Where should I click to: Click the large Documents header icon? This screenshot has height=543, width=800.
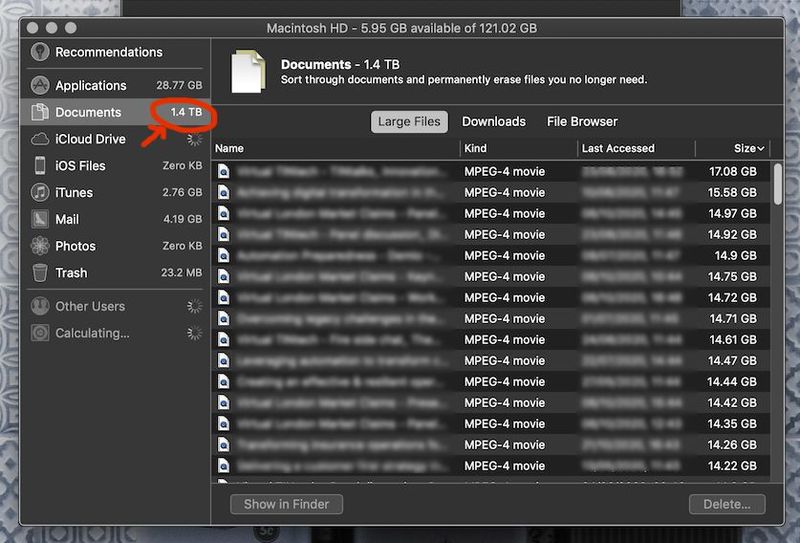click(x=248, y=71)
